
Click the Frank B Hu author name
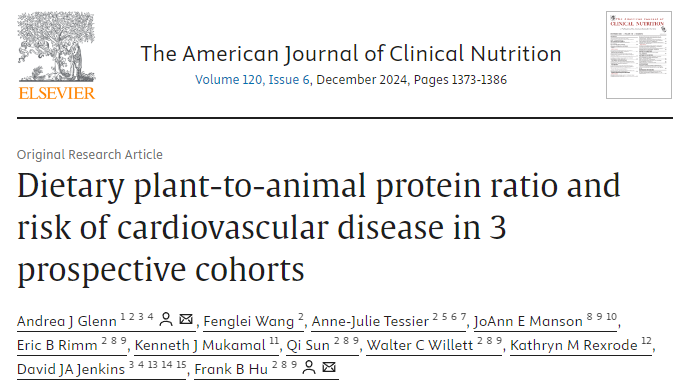231,369
